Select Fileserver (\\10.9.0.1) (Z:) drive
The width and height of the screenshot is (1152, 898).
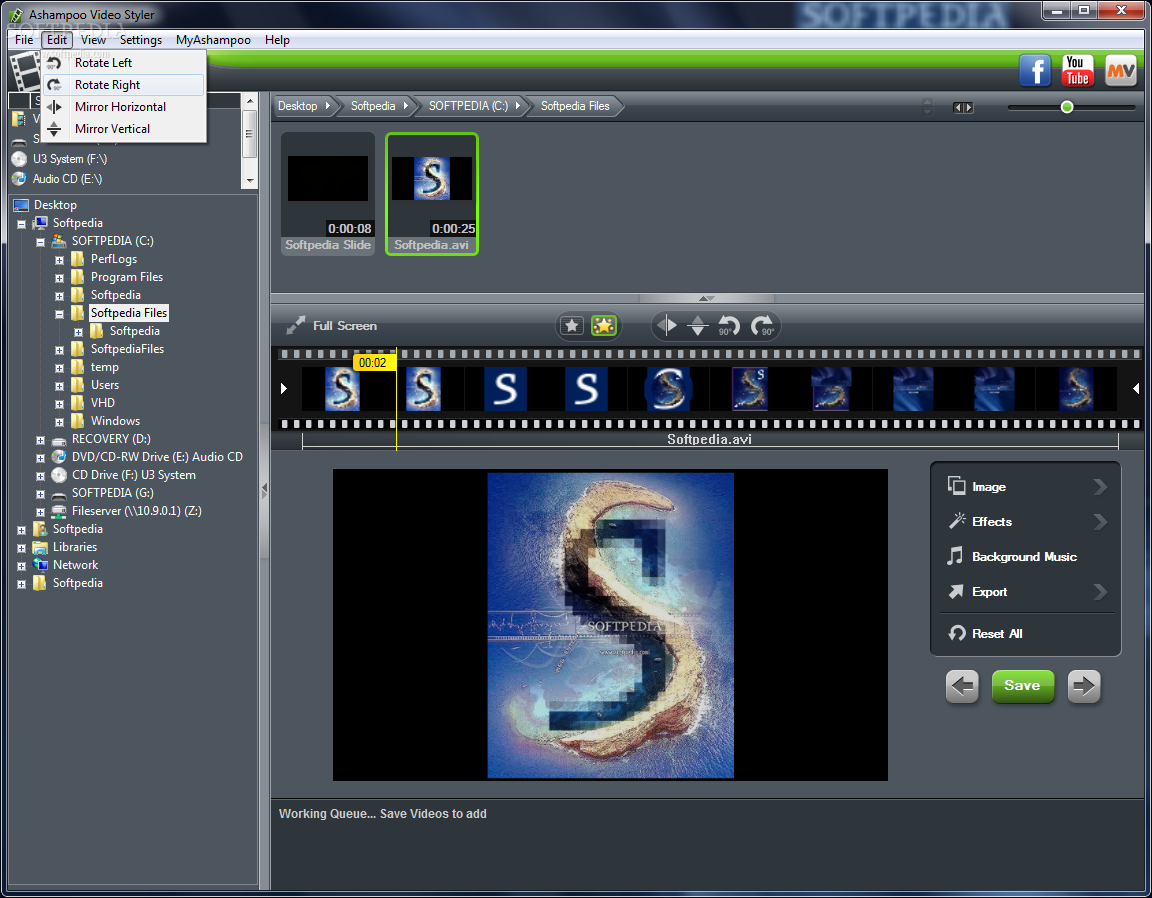pos(137,511)
